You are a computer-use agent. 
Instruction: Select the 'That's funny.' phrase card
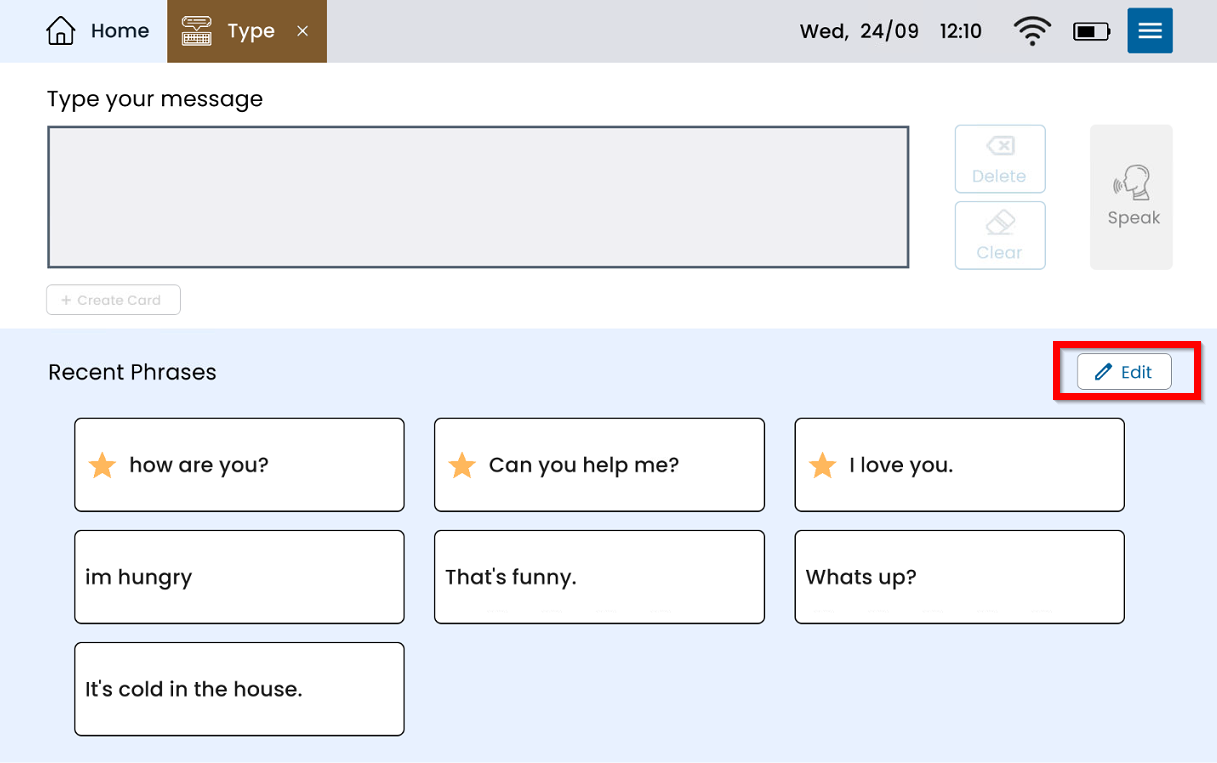(599, 577)
